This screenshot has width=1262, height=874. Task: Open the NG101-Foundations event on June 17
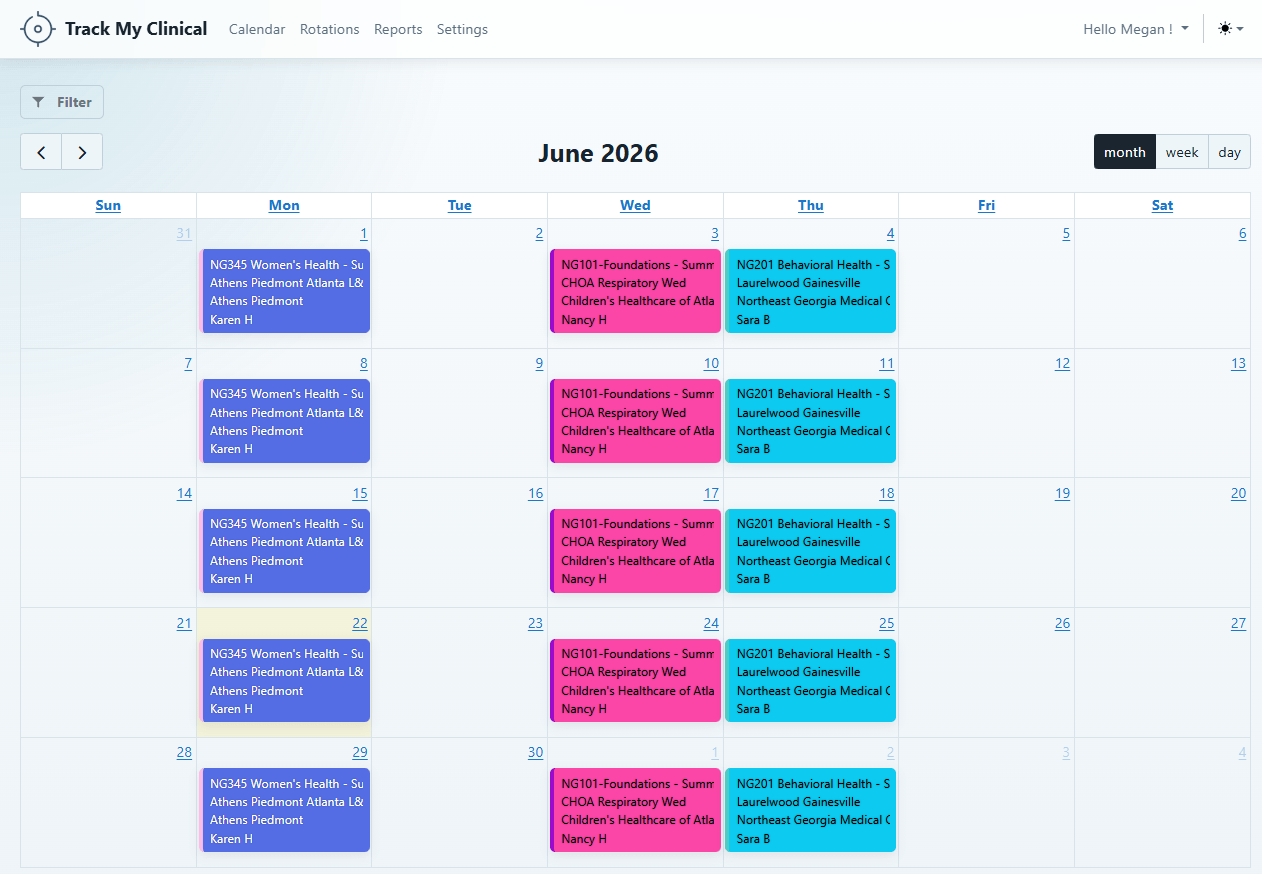click(635, 551)
